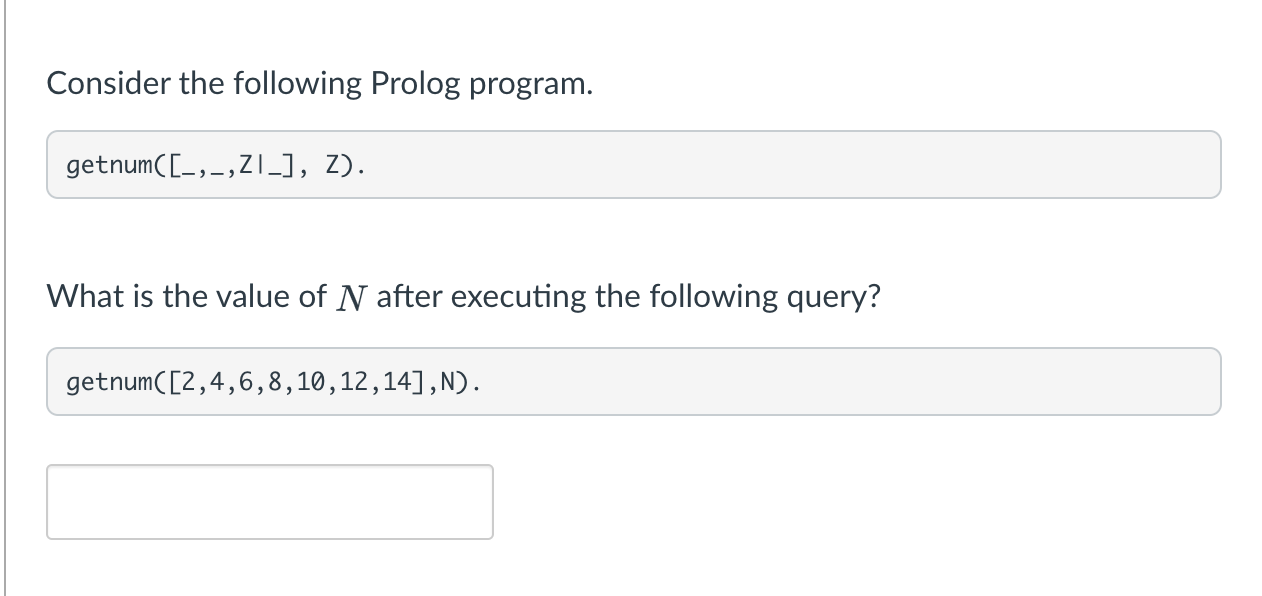Click the list pattern '[_,_,Z|_]' in the program
This screenshot has width=1262, height=596.
point(233,165)
